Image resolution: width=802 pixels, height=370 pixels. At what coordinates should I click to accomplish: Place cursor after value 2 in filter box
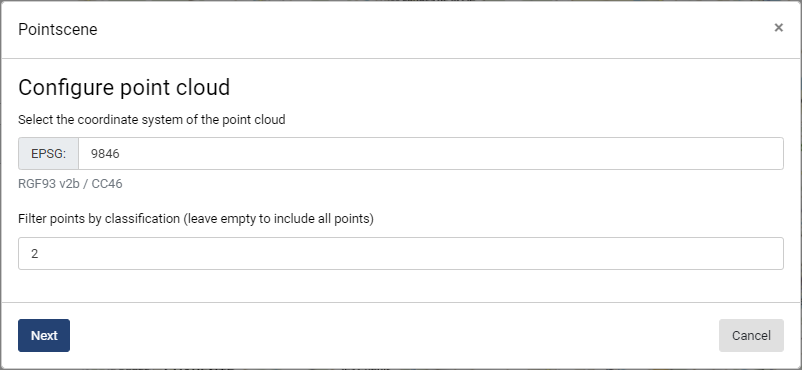coord(39,254)
